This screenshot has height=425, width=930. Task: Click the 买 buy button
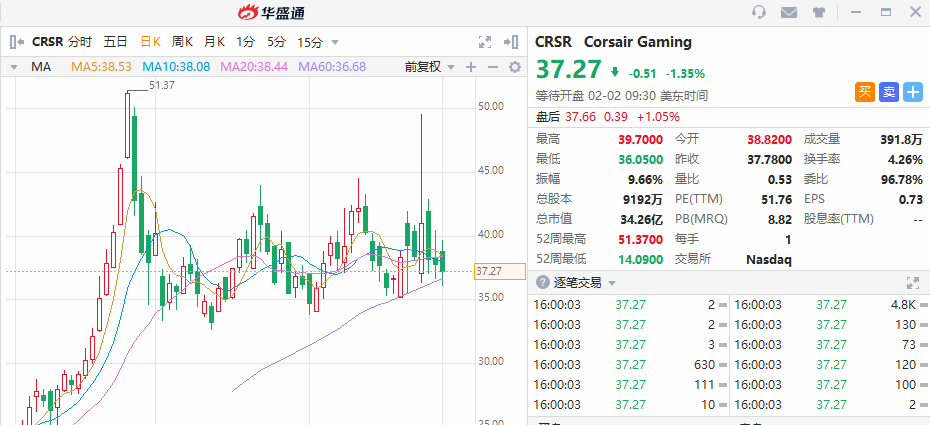[865, 92]
